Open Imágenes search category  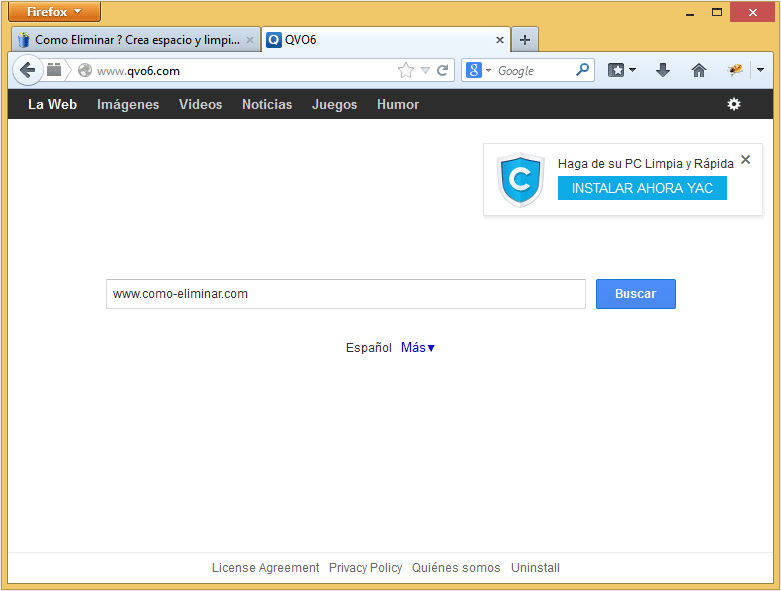click(128, 104)
